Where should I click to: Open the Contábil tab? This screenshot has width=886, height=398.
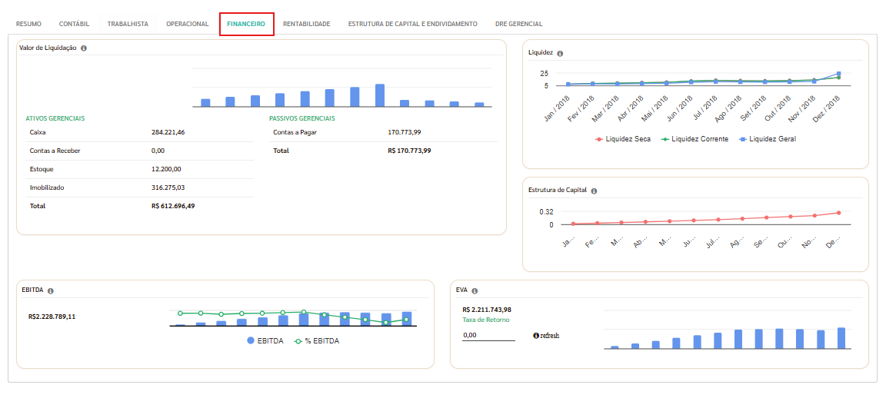tap(74, 24)
